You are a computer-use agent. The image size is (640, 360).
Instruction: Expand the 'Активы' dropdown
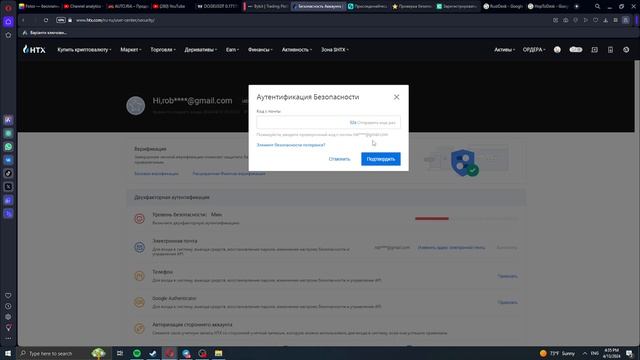coord(504,50)
